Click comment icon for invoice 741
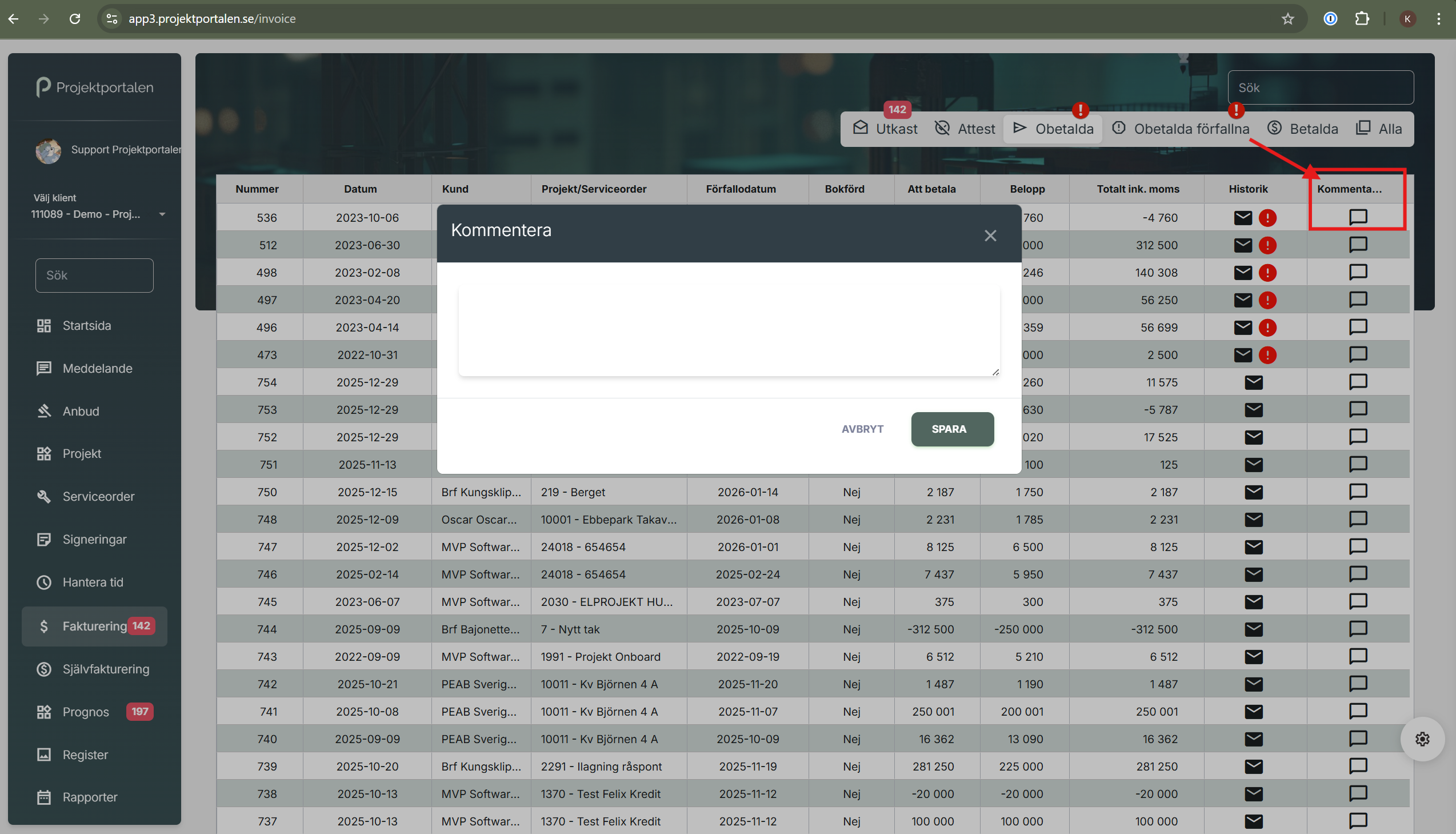The height and width of the screenshot is (834, 1456). [1358, 712]
